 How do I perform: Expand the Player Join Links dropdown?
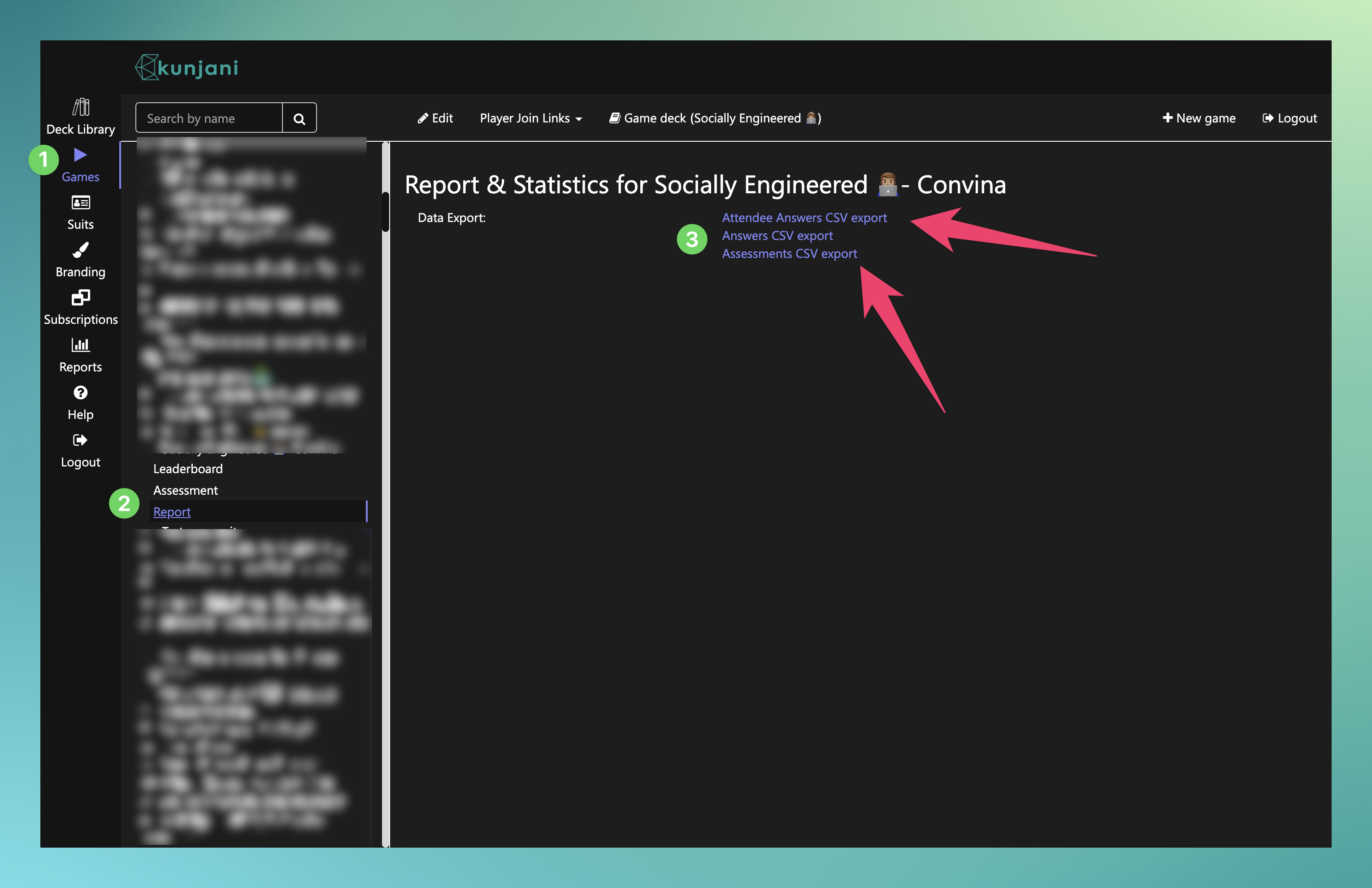(x=531, y=118)
